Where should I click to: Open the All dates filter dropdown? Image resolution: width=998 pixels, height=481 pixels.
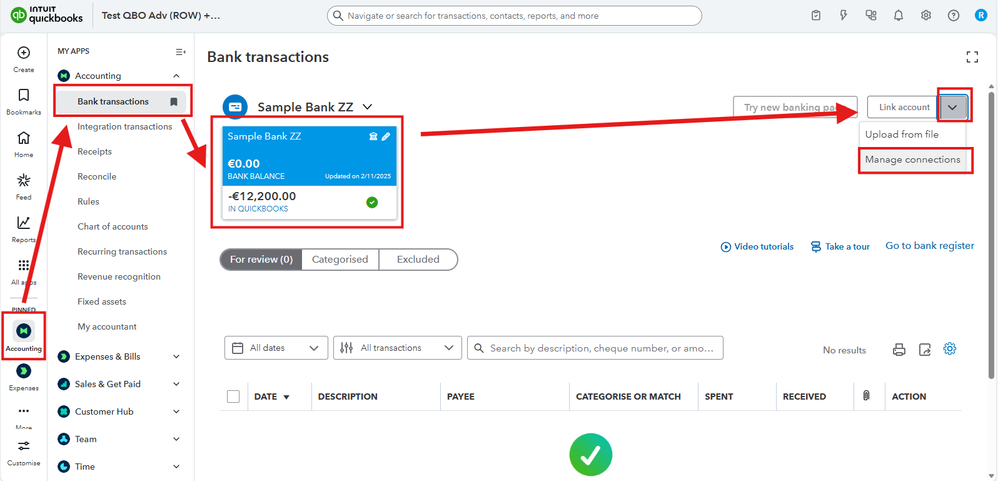point(276,348)
